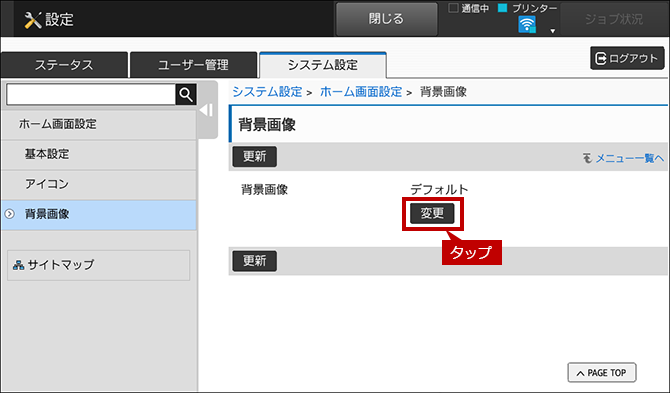Switch to the ステータス tab
The width and height of the screenshot is (670, 393).
(x=64, y=65)
